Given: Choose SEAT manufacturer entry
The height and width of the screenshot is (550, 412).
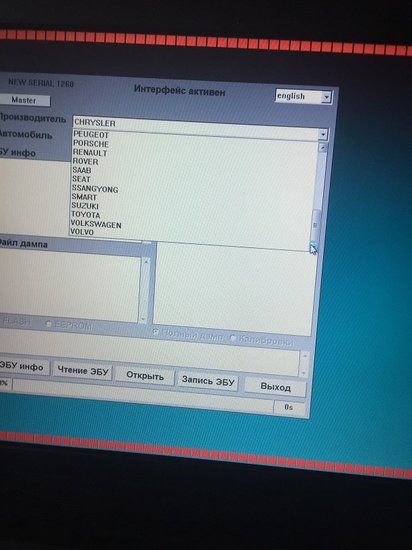Looking at the screenshot, I should coord(81,179).
